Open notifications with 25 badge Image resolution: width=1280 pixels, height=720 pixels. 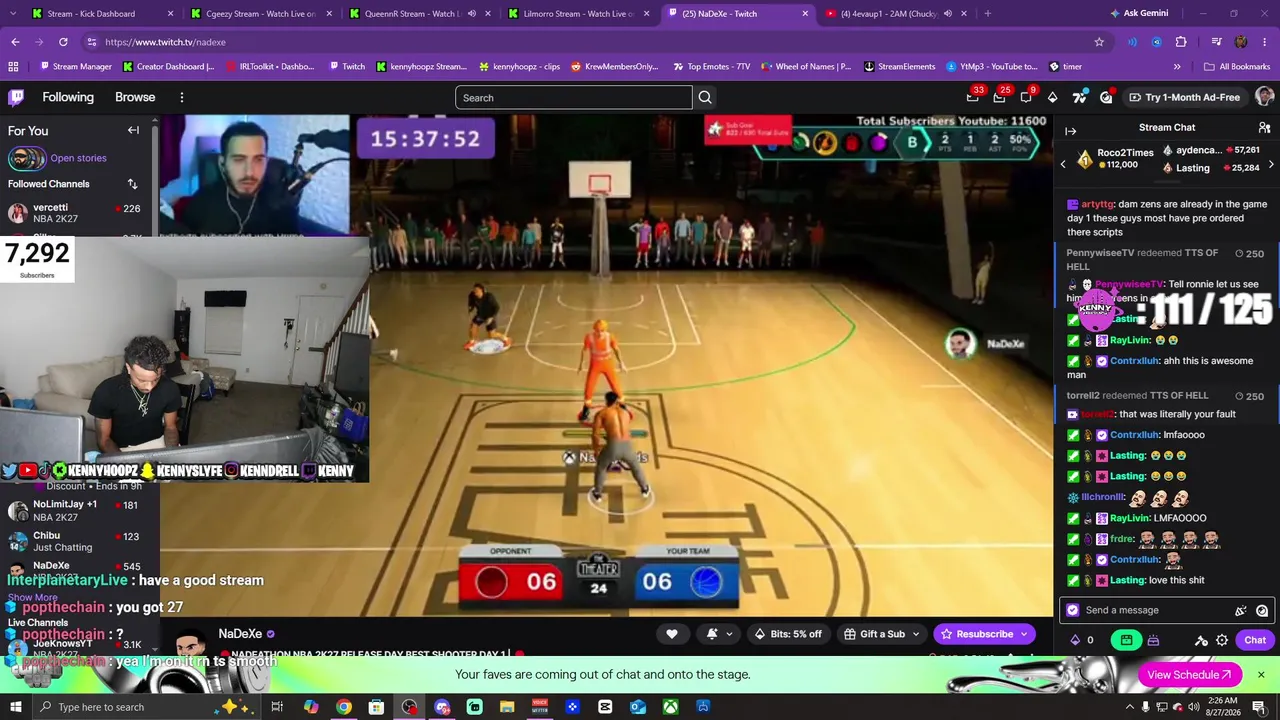point(999,97)
